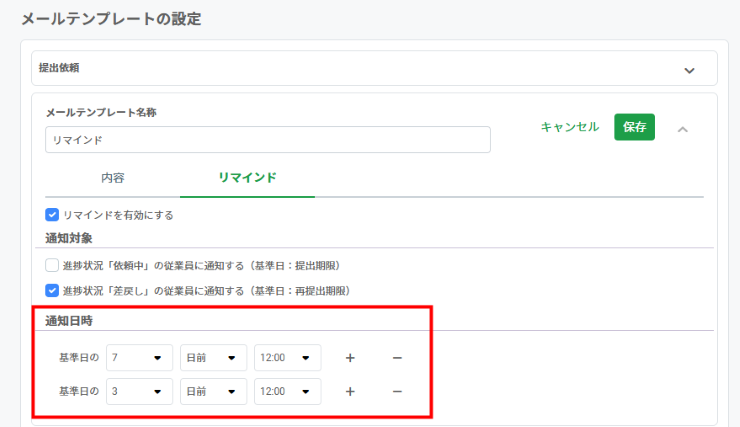This screenshot has width=740, height=427.
Task: Collapse the template panel with the up chevron
Action: coord(683,128)
